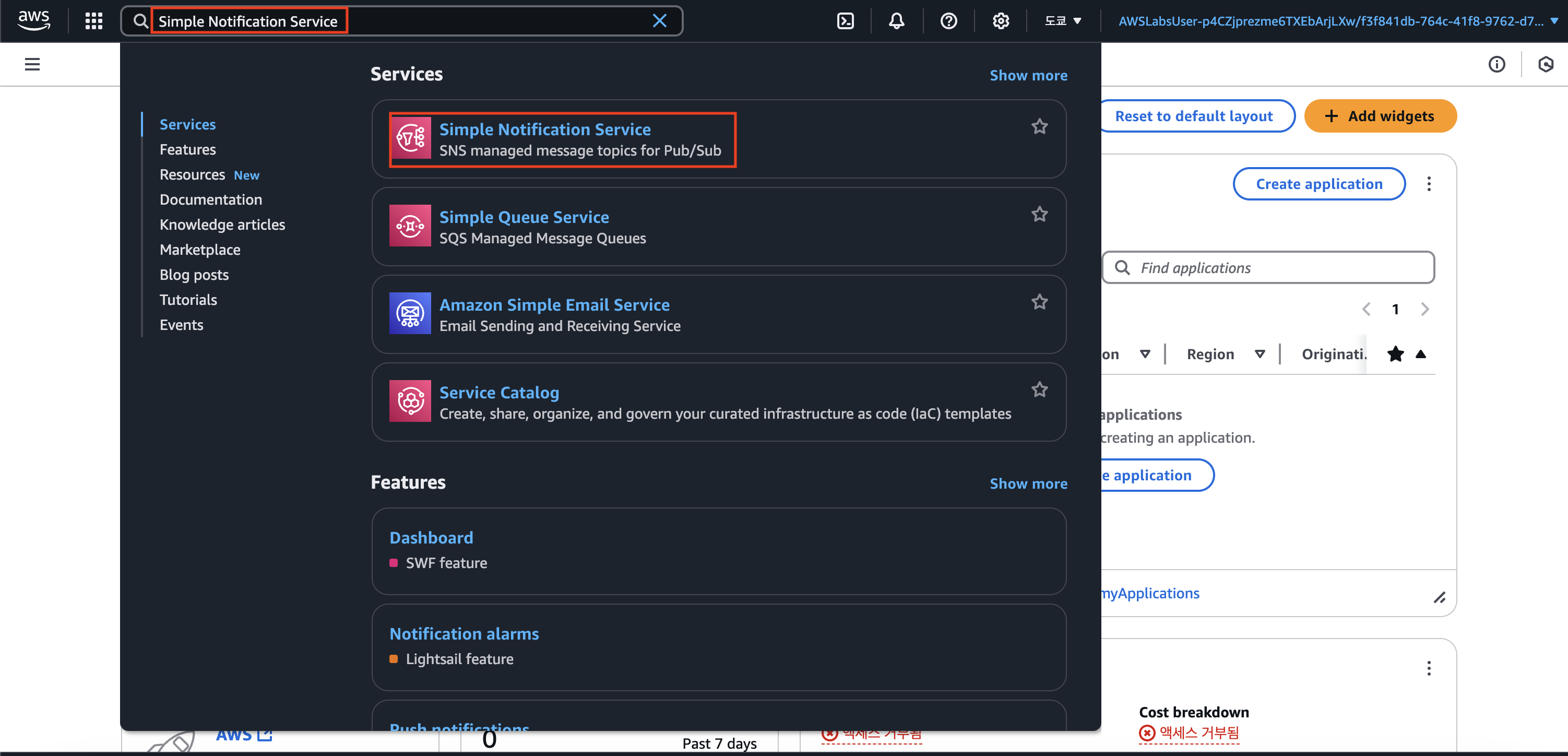
Task: Open the services grid menu icon
Action: pyautogui.click(x=94, y=21)
